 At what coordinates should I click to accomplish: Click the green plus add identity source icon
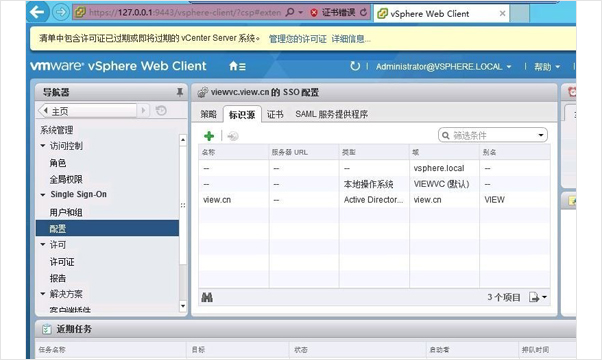(209, 136)
